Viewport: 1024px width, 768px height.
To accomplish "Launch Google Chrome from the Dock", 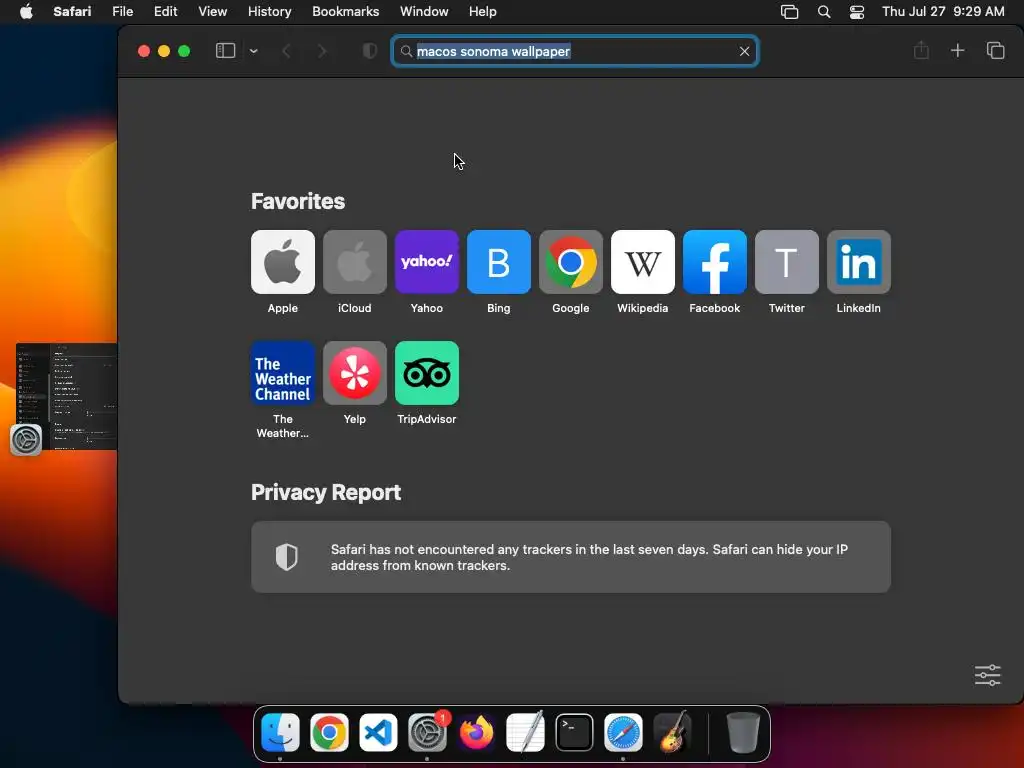I will point(329,732).
